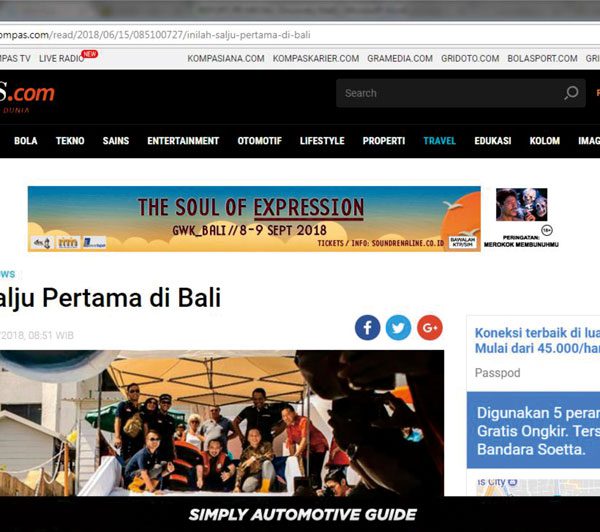Visit the GRAMEDIA.COM link

point(400,59)
